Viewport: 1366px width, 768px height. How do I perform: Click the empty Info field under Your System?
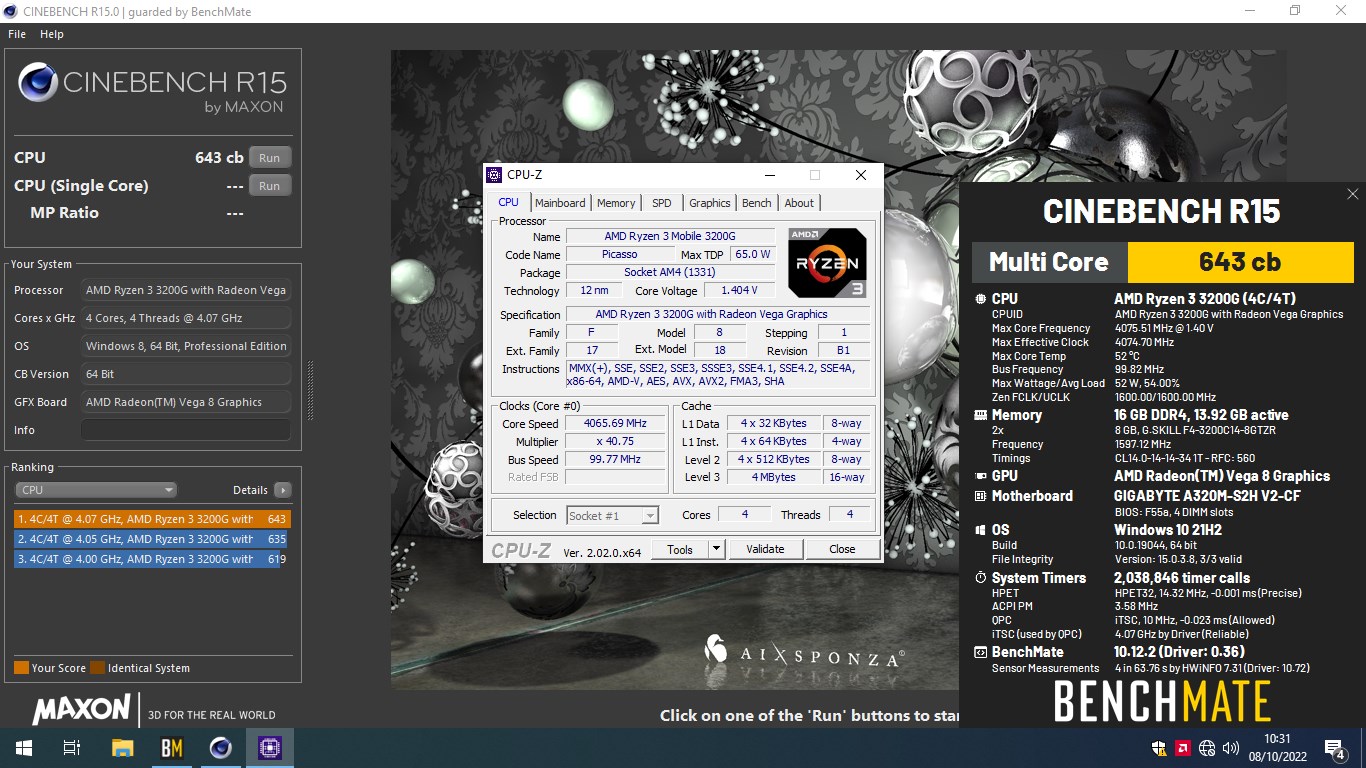(x=186, y=430)
